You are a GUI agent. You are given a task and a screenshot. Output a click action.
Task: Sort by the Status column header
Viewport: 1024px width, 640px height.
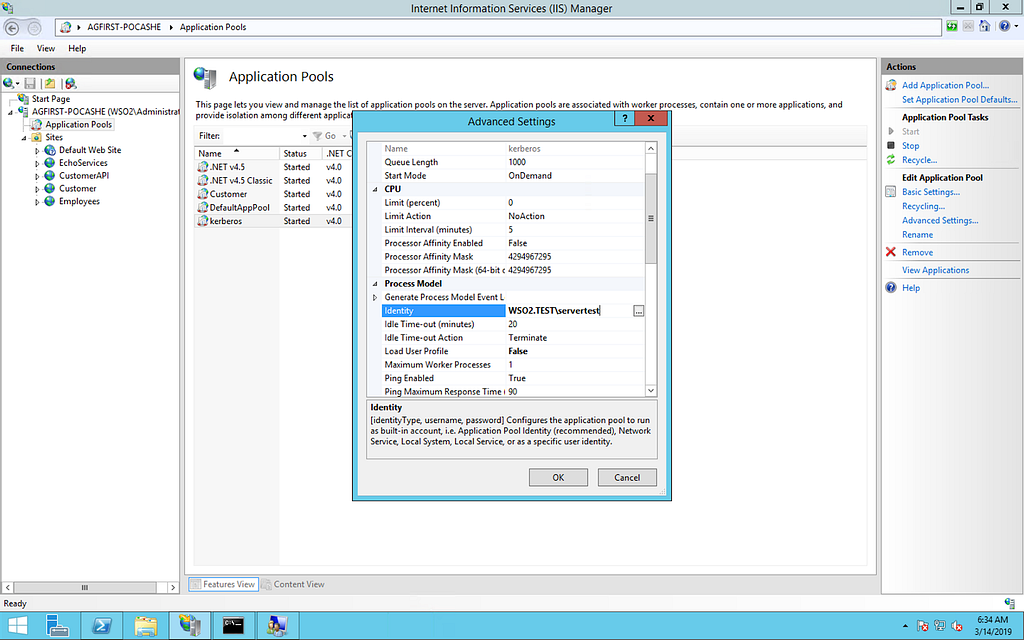tap(300, 153)
